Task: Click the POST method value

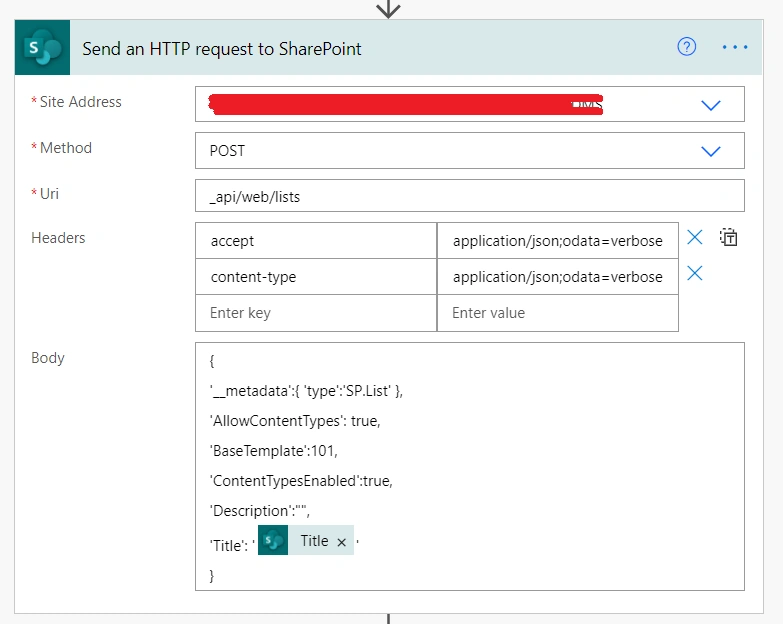Action: click(x=227, y=151)
